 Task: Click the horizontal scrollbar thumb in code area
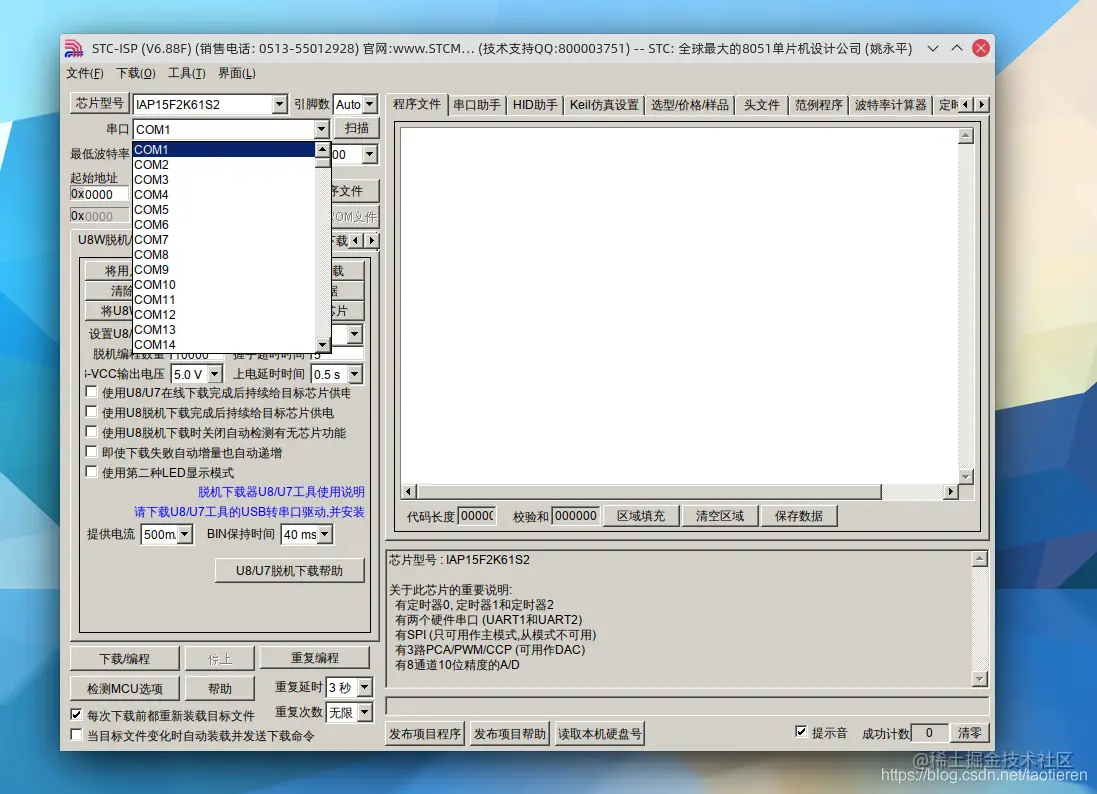(649, 492)
